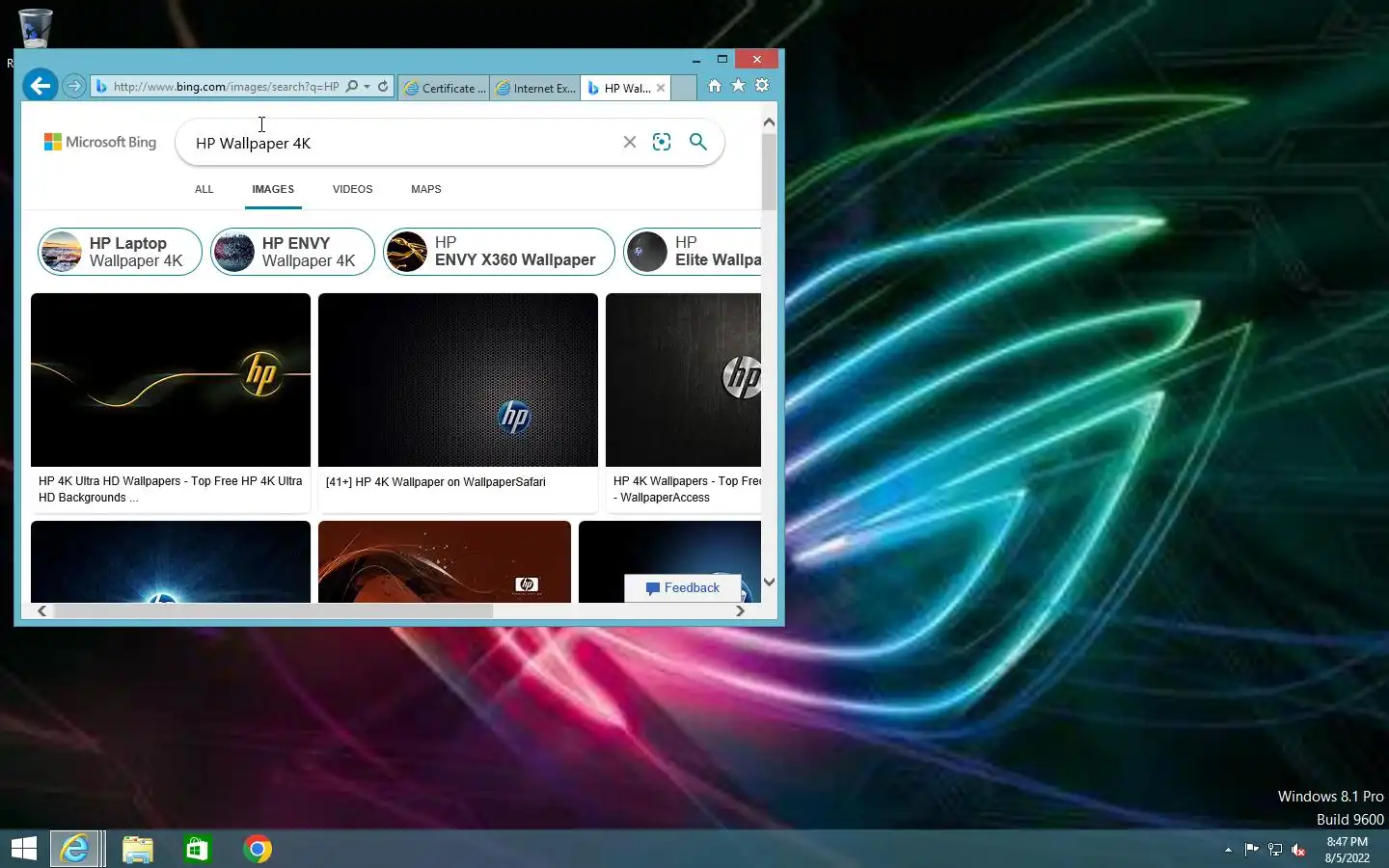Click the muted volume tray icon
Viewport: 1389px width, 868px height.
click(1298, 850)
